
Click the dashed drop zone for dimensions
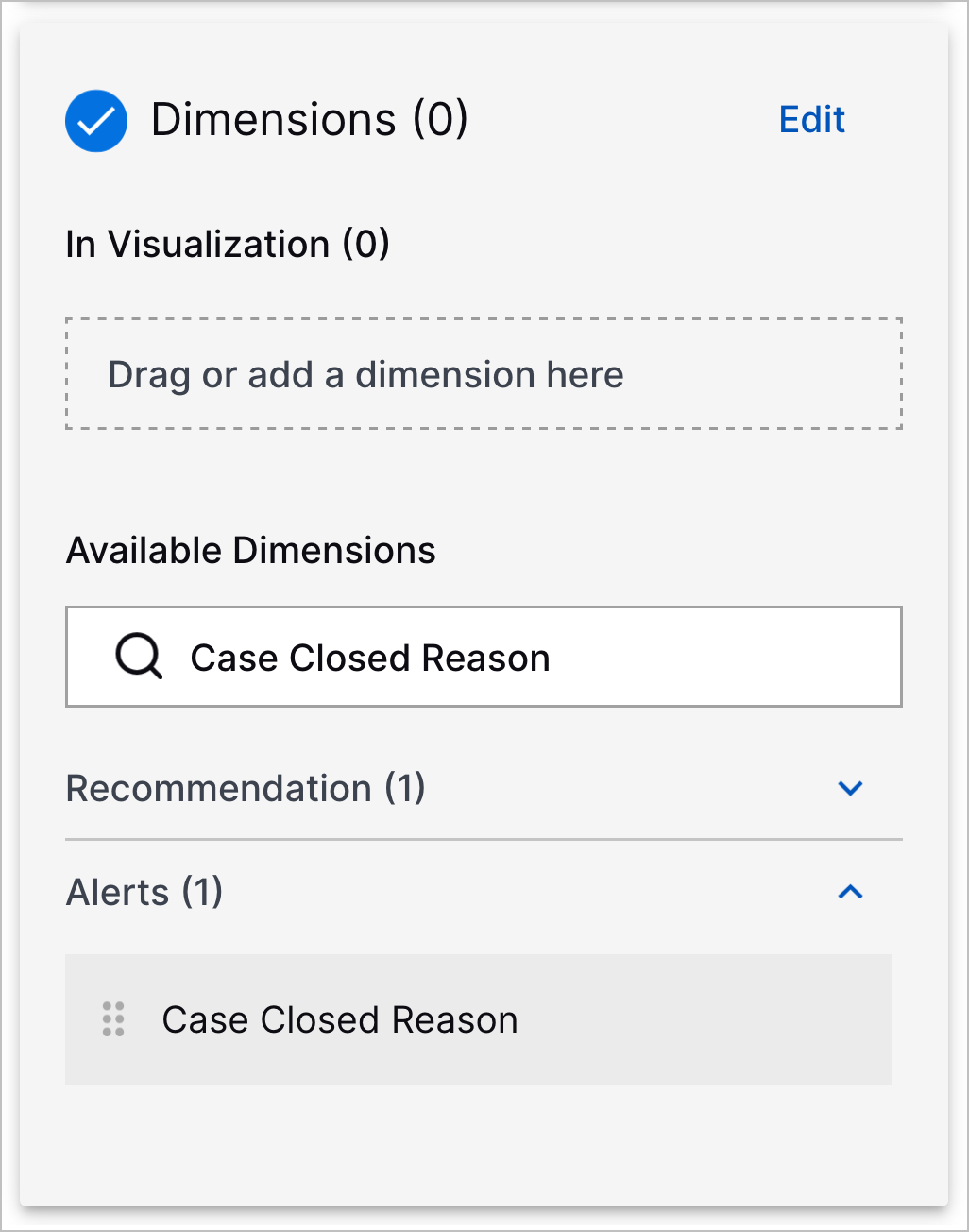(484, 374)
